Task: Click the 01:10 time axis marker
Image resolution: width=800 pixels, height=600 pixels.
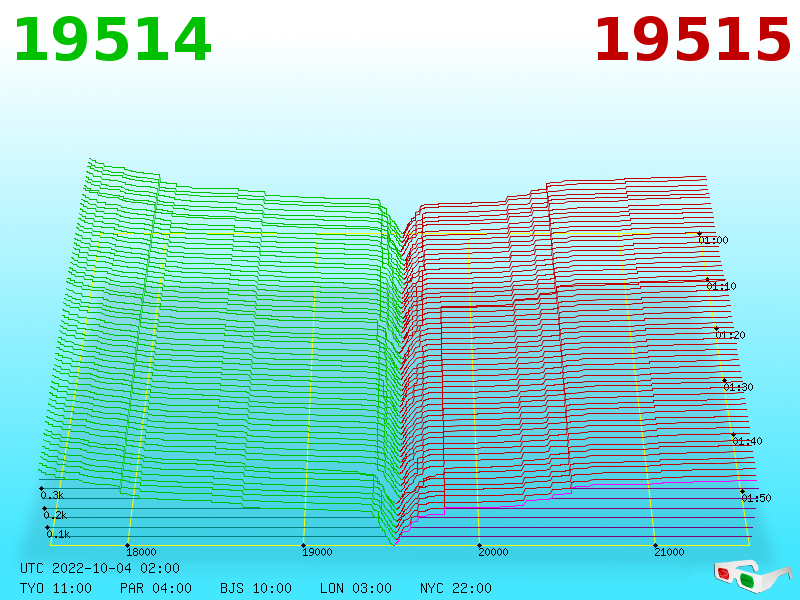Action: pos(721,286)
